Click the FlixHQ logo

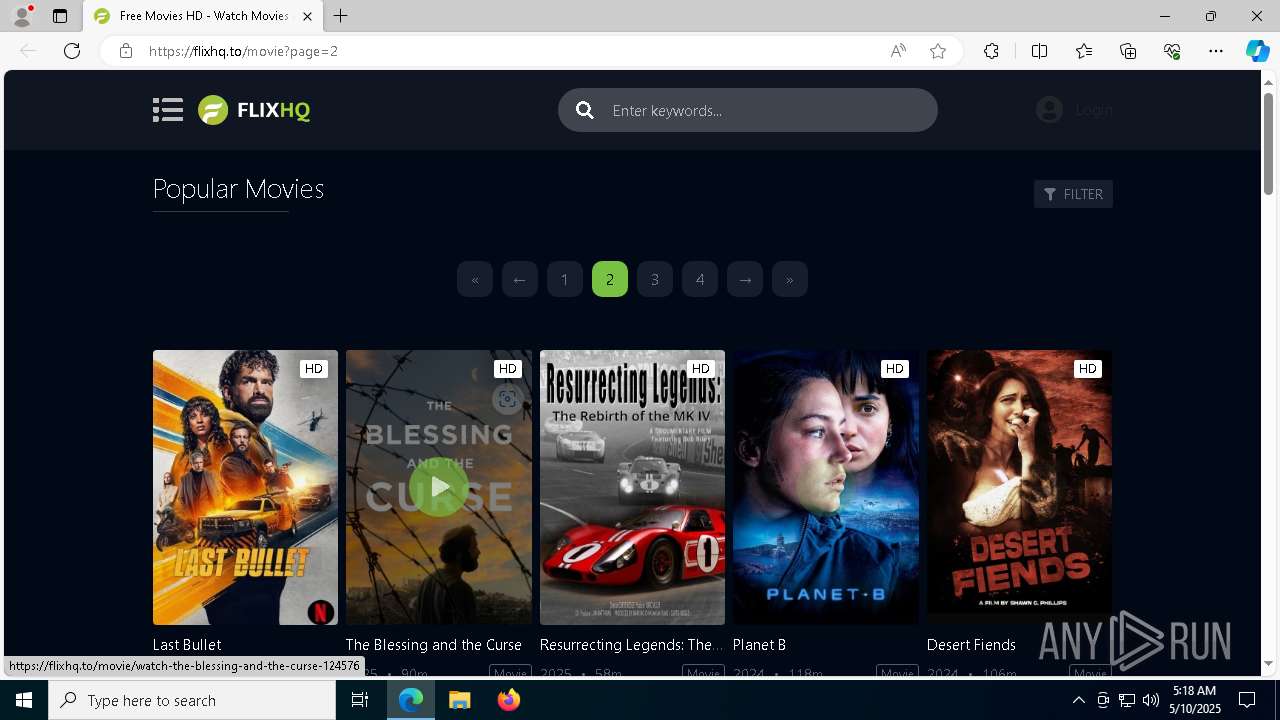pyautogui.click(x=254, y=110)
